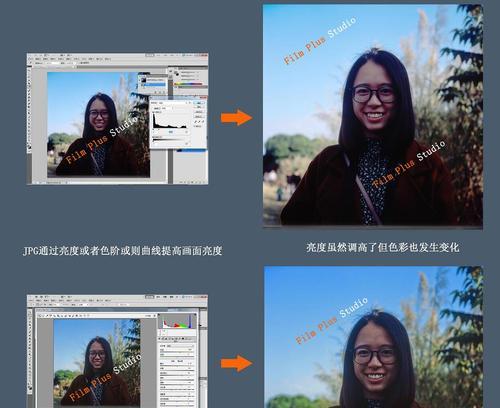Image resolution: width=500 pixels, height=408 pixels.
Task: Click the layer thumbnail in Layers panel
Action: click(x=144, y=80)
